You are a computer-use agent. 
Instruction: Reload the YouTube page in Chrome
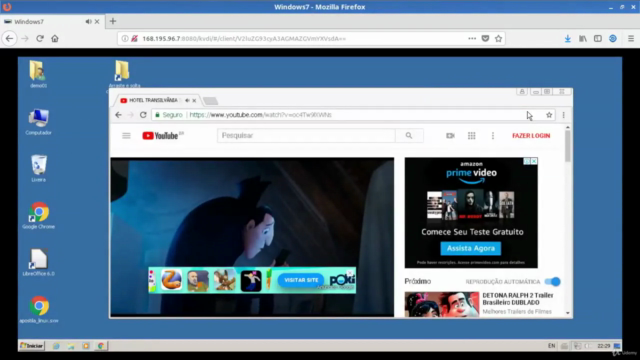(143, 115)
